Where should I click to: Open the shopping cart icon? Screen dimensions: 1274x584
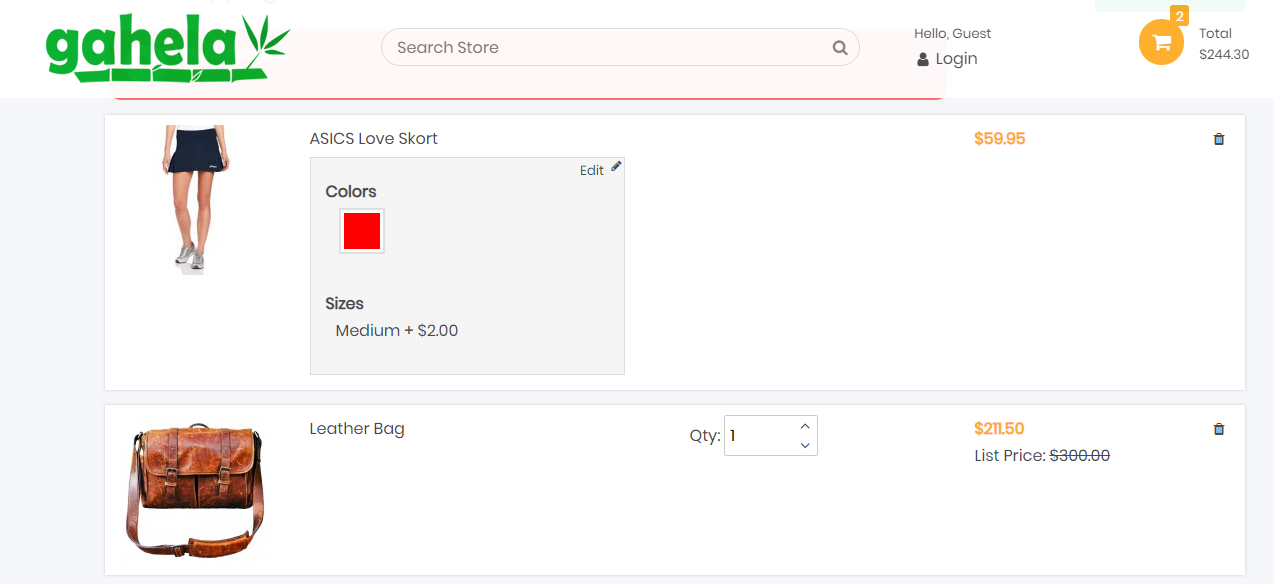tap(1161, 42)
